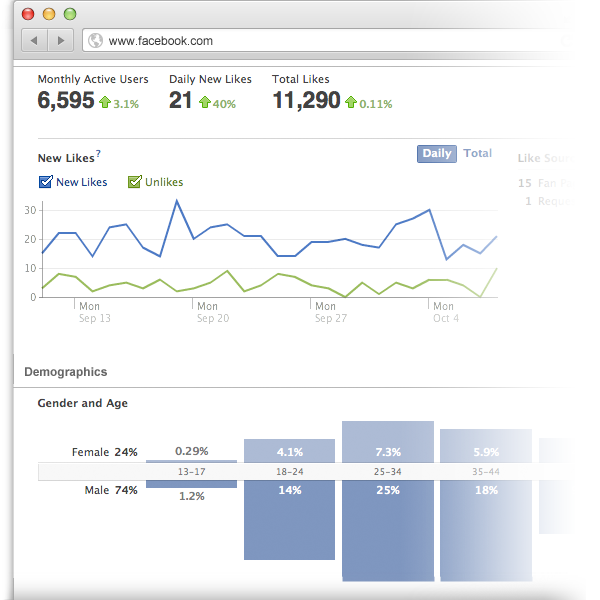Image resolution: width=600 pixels, height=600 pixels.
Task: Click the female 13-17 value 0.29%
Action: (191, 451)
